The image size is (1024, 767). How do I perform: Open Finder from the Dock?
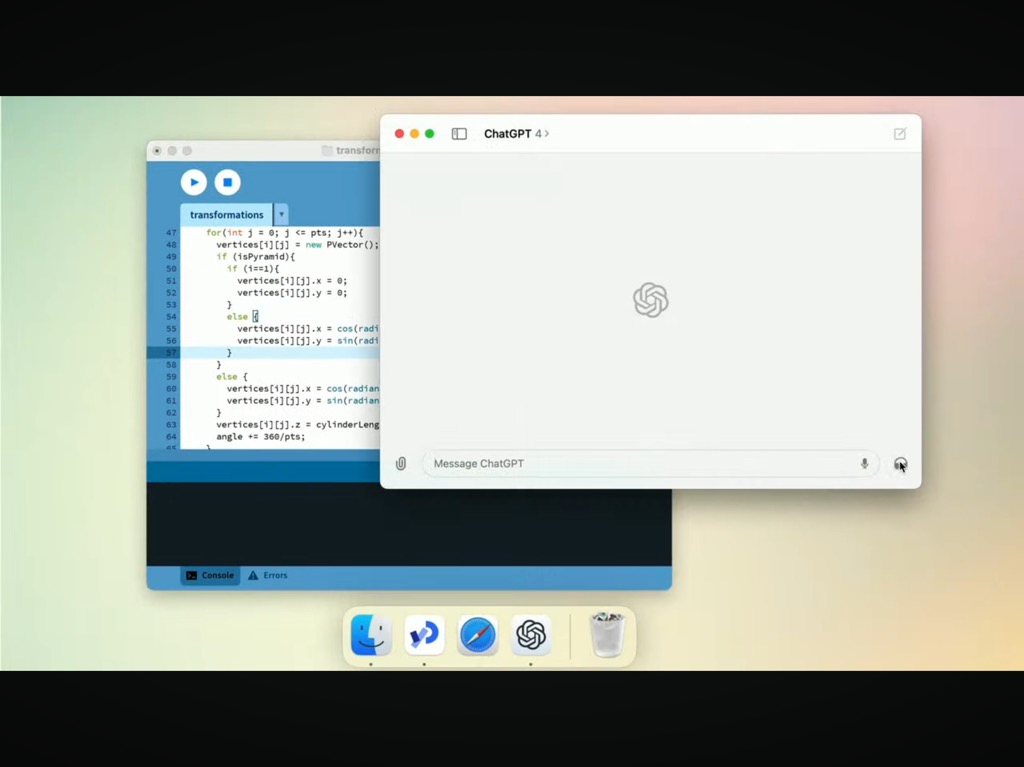(371, 635)
